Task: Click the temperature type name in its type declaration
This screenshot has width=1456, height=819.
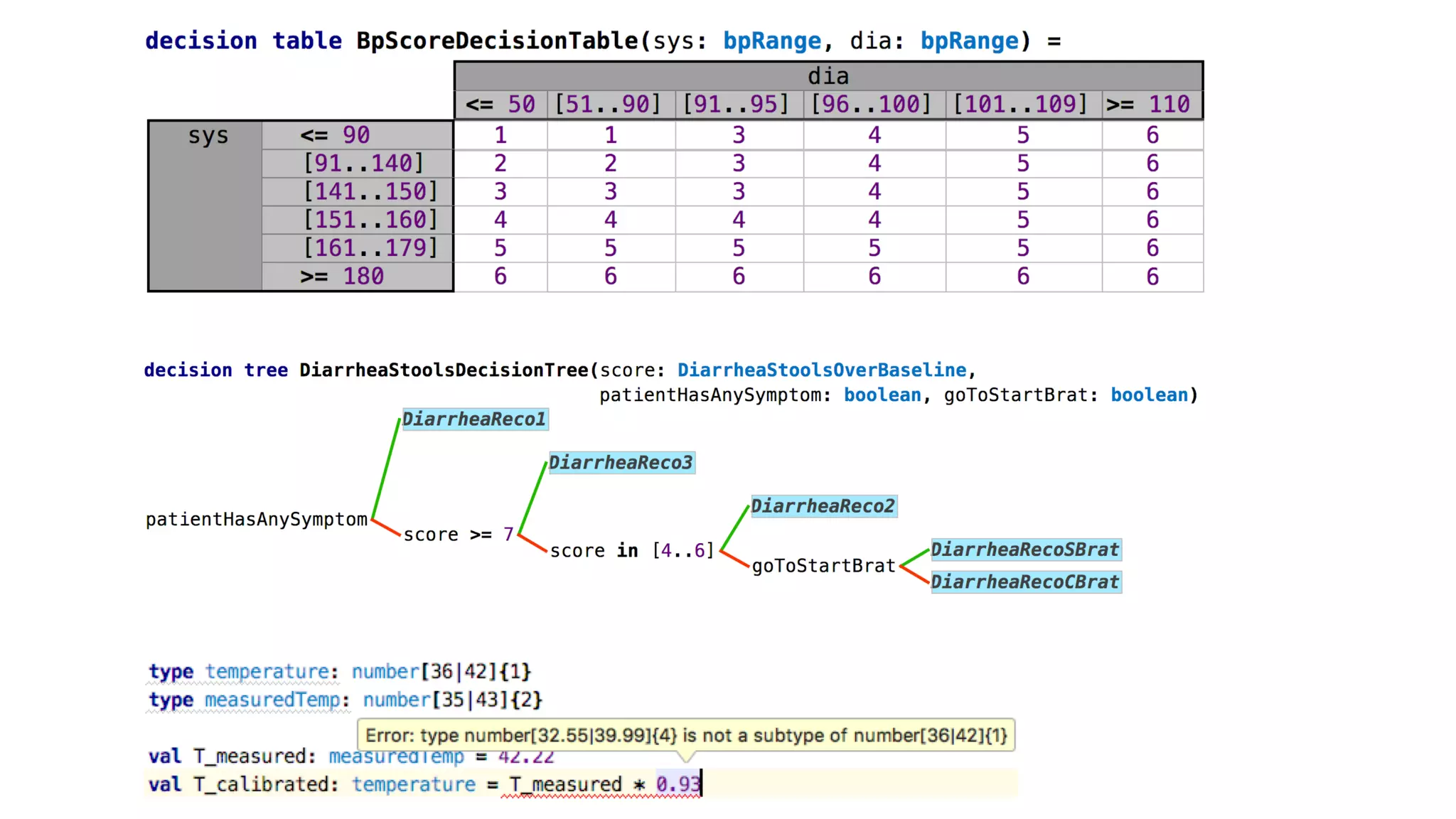Action: 267,672
